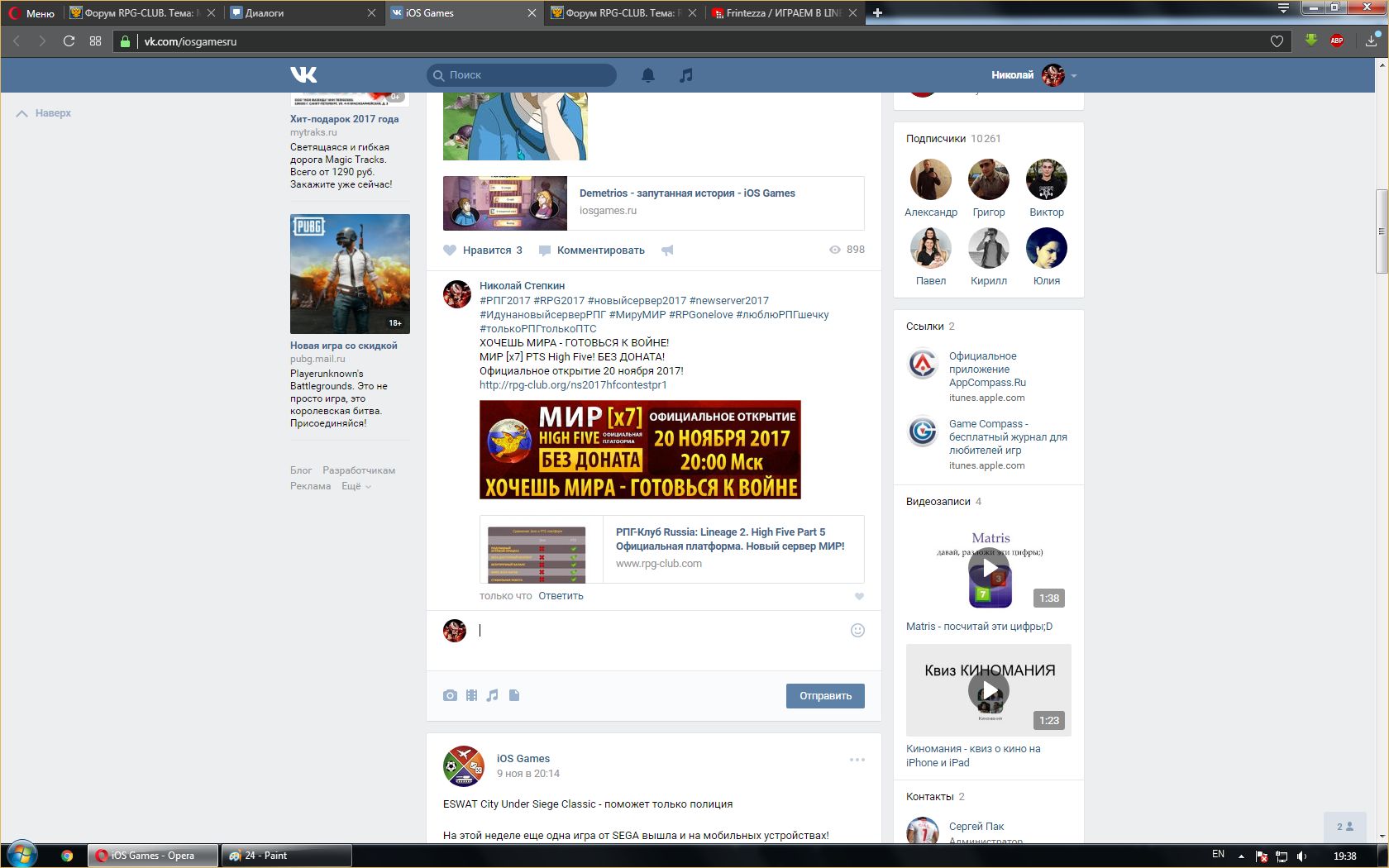Open the VK logo home link
The height and width of the screenshot is (868, 1389).
[x=303, y=75]
